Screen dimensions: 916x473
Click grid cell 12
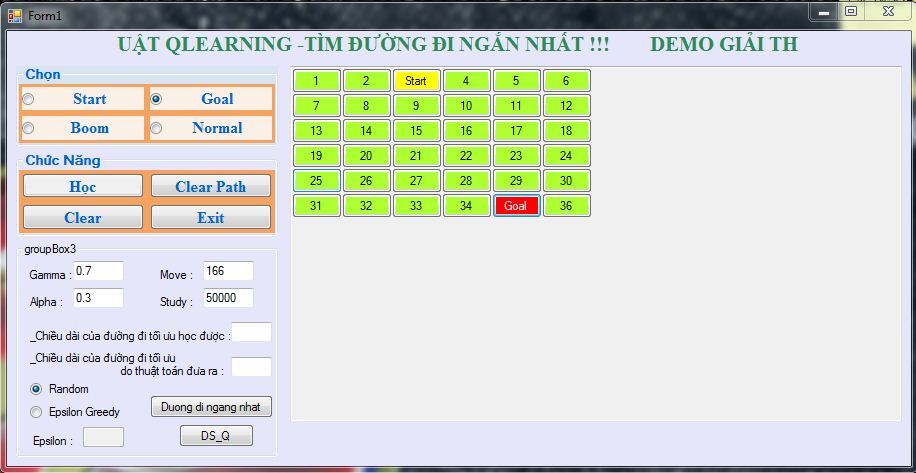(x=567, y=106)
